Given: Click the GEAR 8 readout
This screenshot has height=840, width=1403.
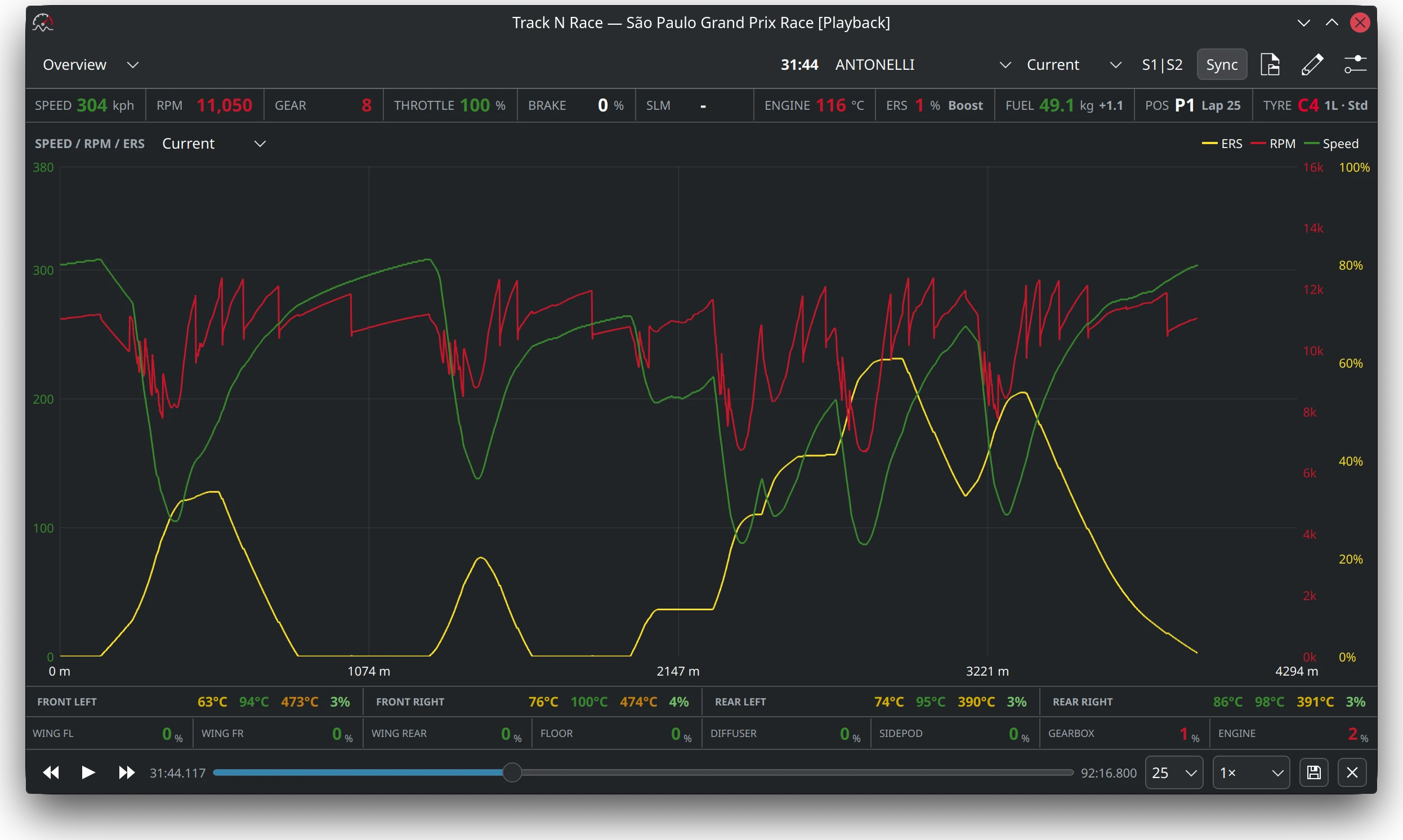Looking at the screenshot, I should tap(323, 105).
